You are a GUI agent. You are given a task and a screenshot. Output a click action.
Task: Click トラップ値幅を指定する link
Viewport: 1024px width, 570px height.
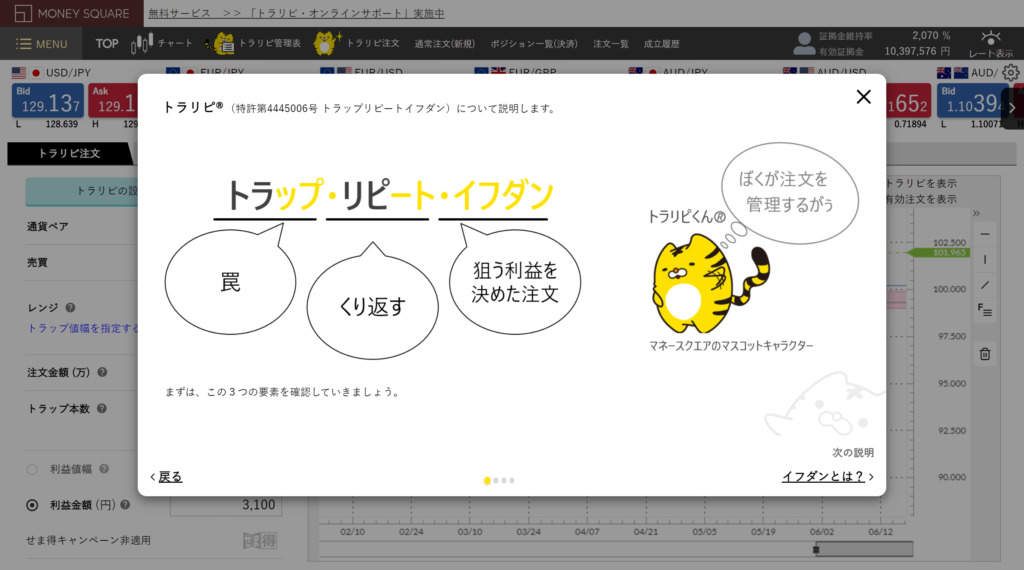pyautogui.click(x=83, y=328)
